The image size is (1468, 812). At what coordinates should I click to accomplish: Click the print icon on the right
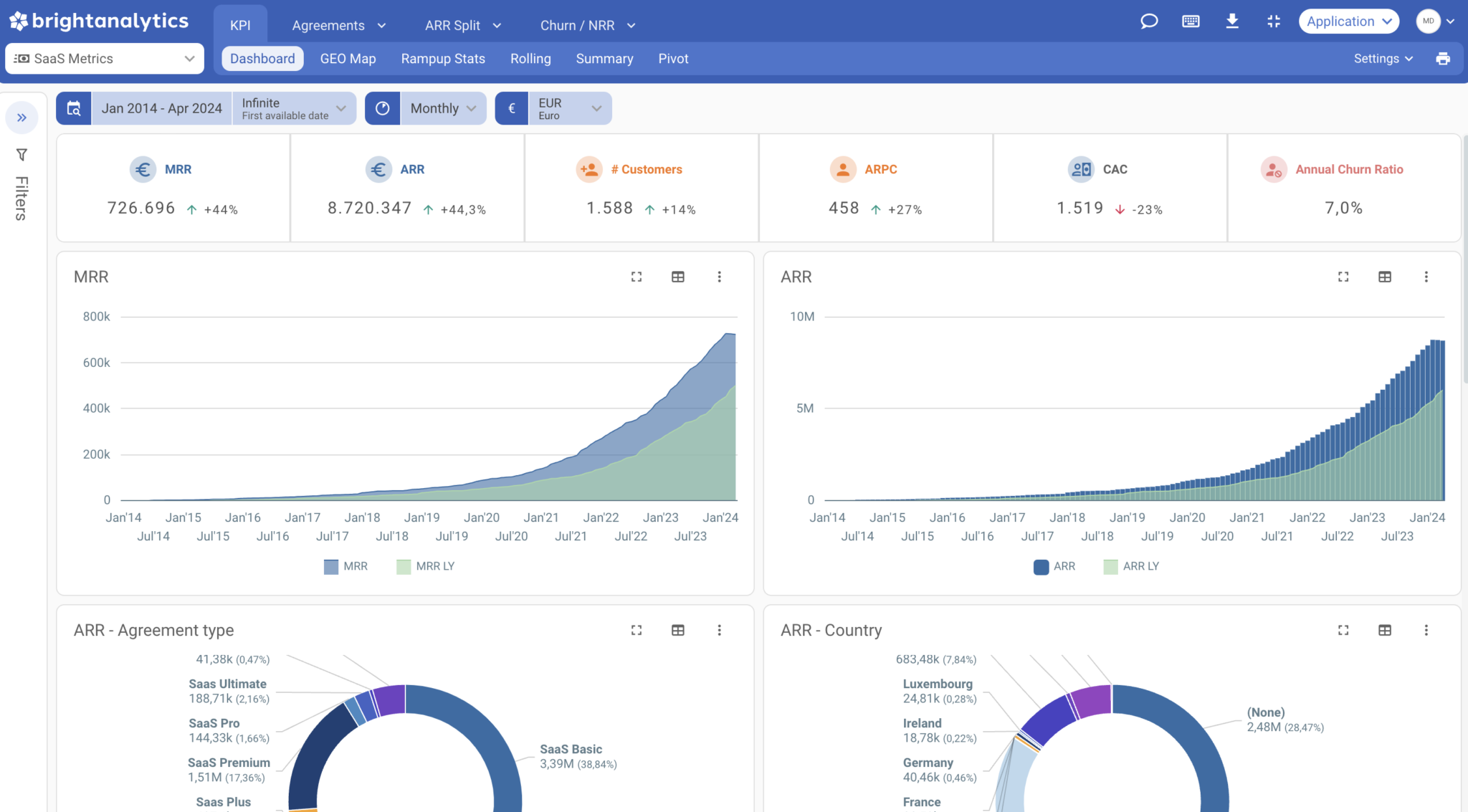pos(1443,58)
